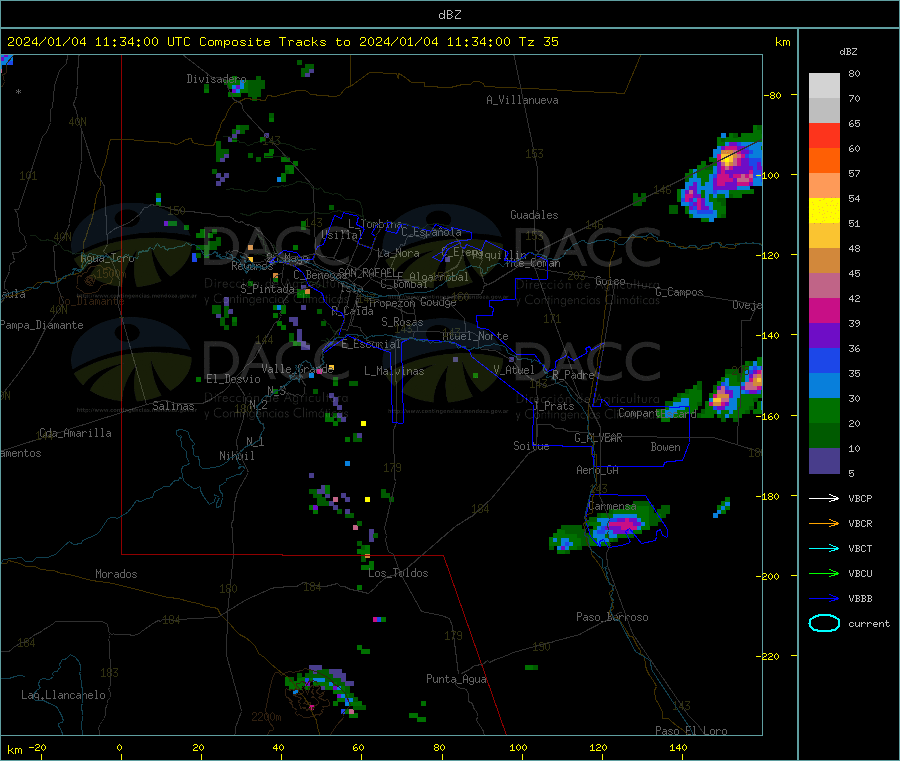Click the 'Atuel_Norte' map label

pyautogui.click(x=475, y=336)
